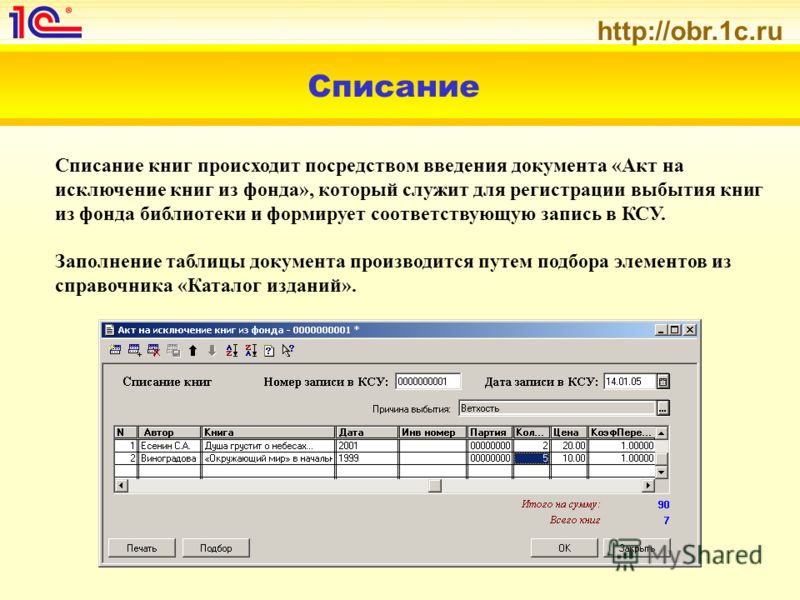This screenshot has width=800, height=600.
Task: Activate the what's-this pointer help icon
Action: pos(288,351)
